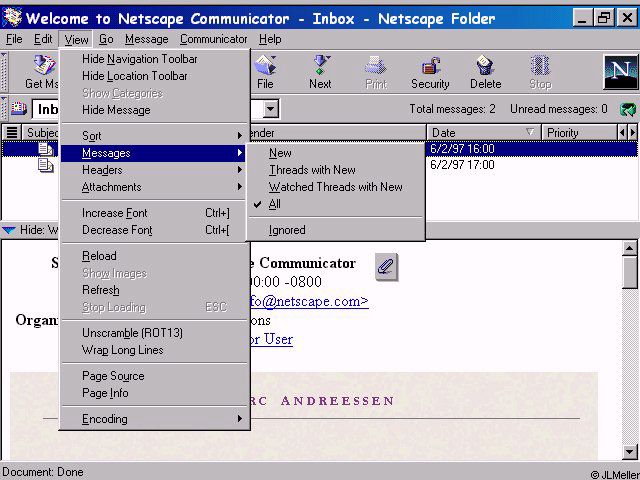Open the Edit menu
Screen dimensions: 640x480
coord(43,39)
